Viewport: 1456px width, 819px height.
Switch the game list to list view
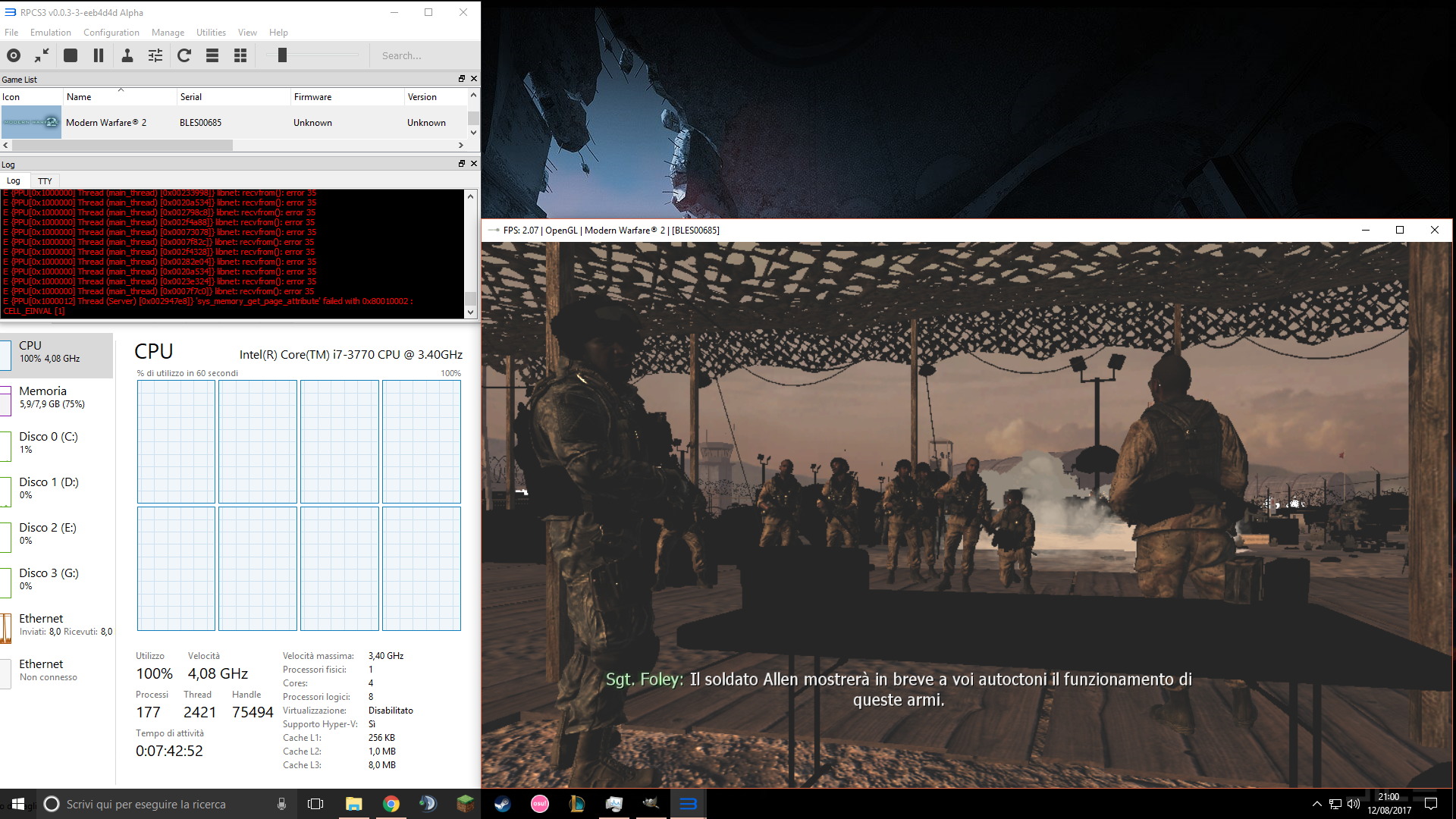tap(212, 55)
